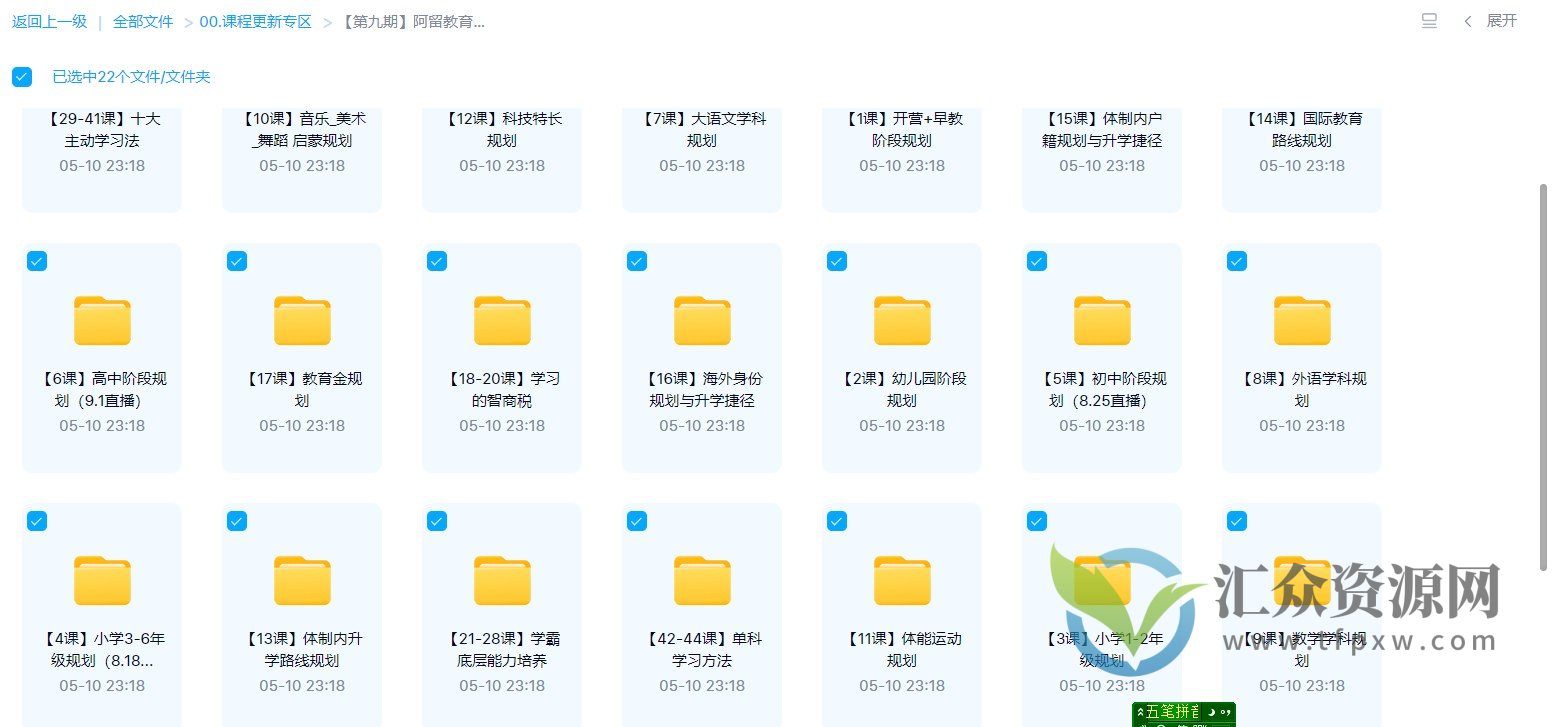Click the 【42-44课】单科学习方法 title text
The width and height of the screenshot is (1552, 727).
point(702,650)
